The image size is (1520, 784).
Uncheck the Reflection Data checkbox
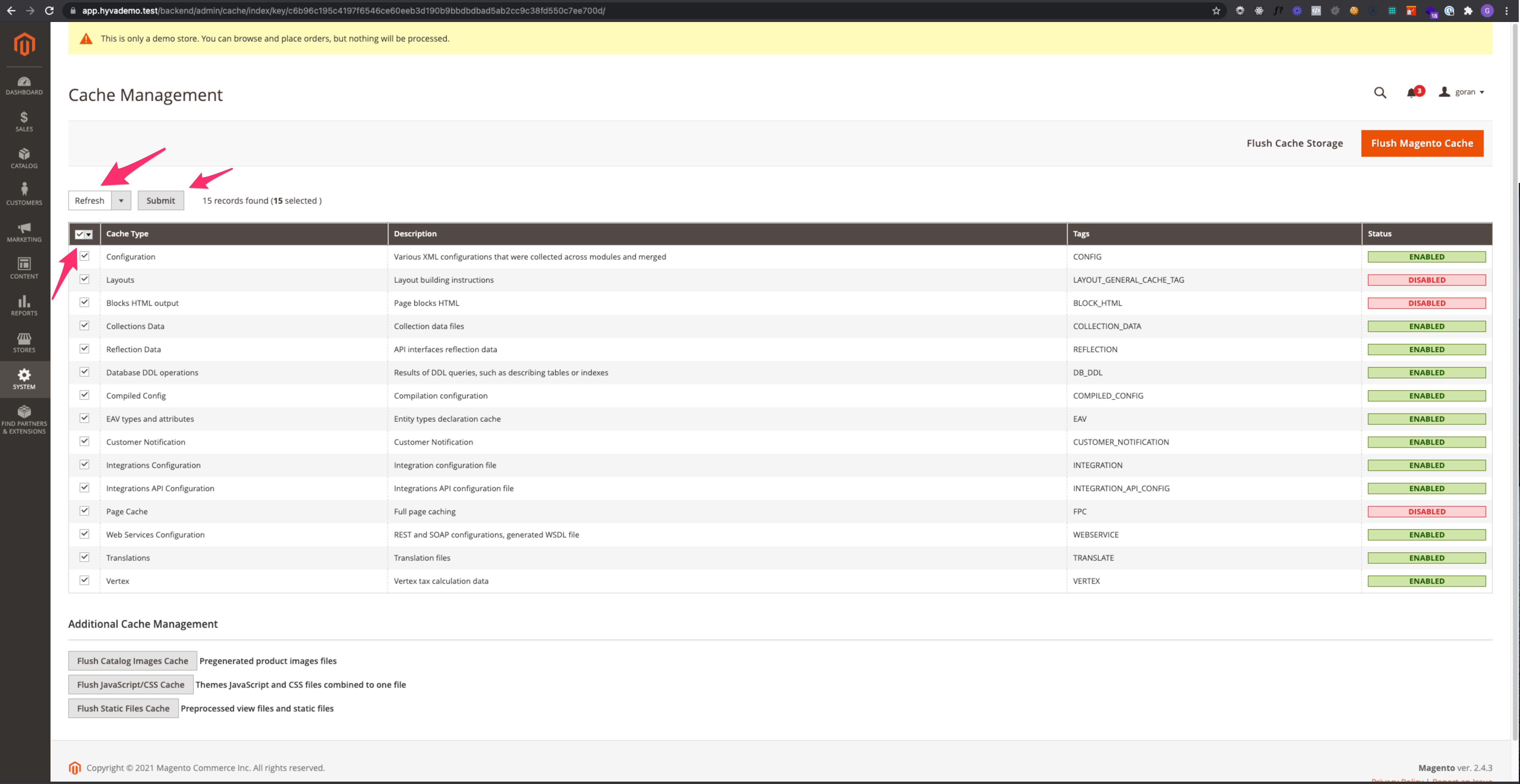[x=84, y=349]
